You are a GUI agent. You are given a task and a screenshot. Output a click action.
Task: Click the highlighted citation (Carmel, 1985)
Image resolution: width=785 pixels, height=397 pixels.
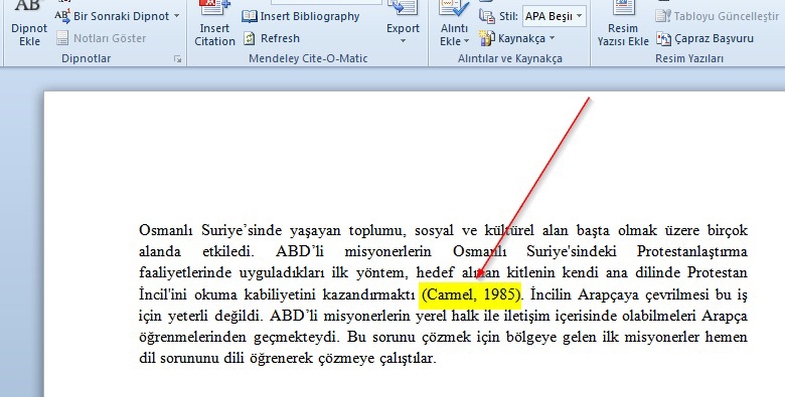tap(471, 294)
